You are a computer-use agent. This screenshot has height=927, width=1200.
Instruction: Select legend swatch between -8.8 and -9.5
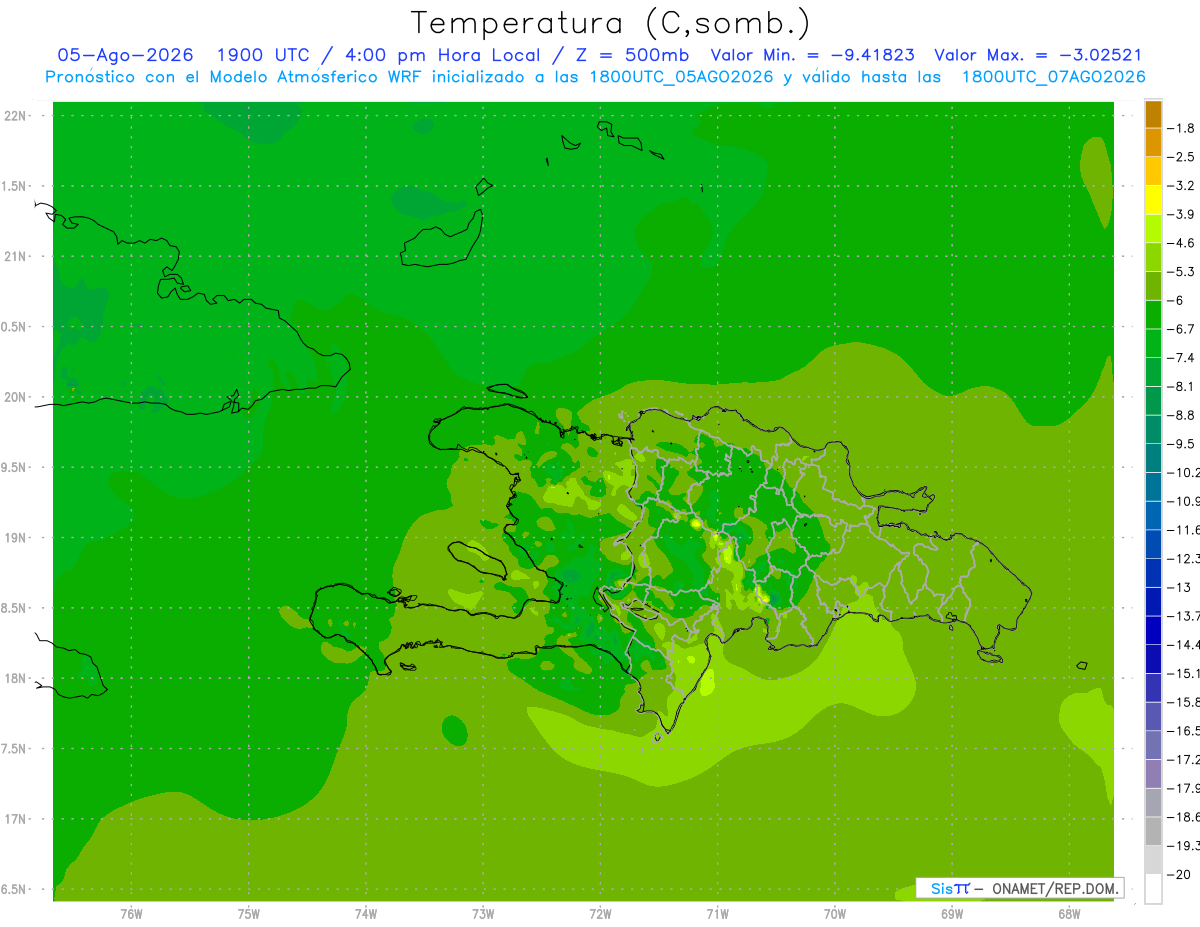pos(1153,429)
